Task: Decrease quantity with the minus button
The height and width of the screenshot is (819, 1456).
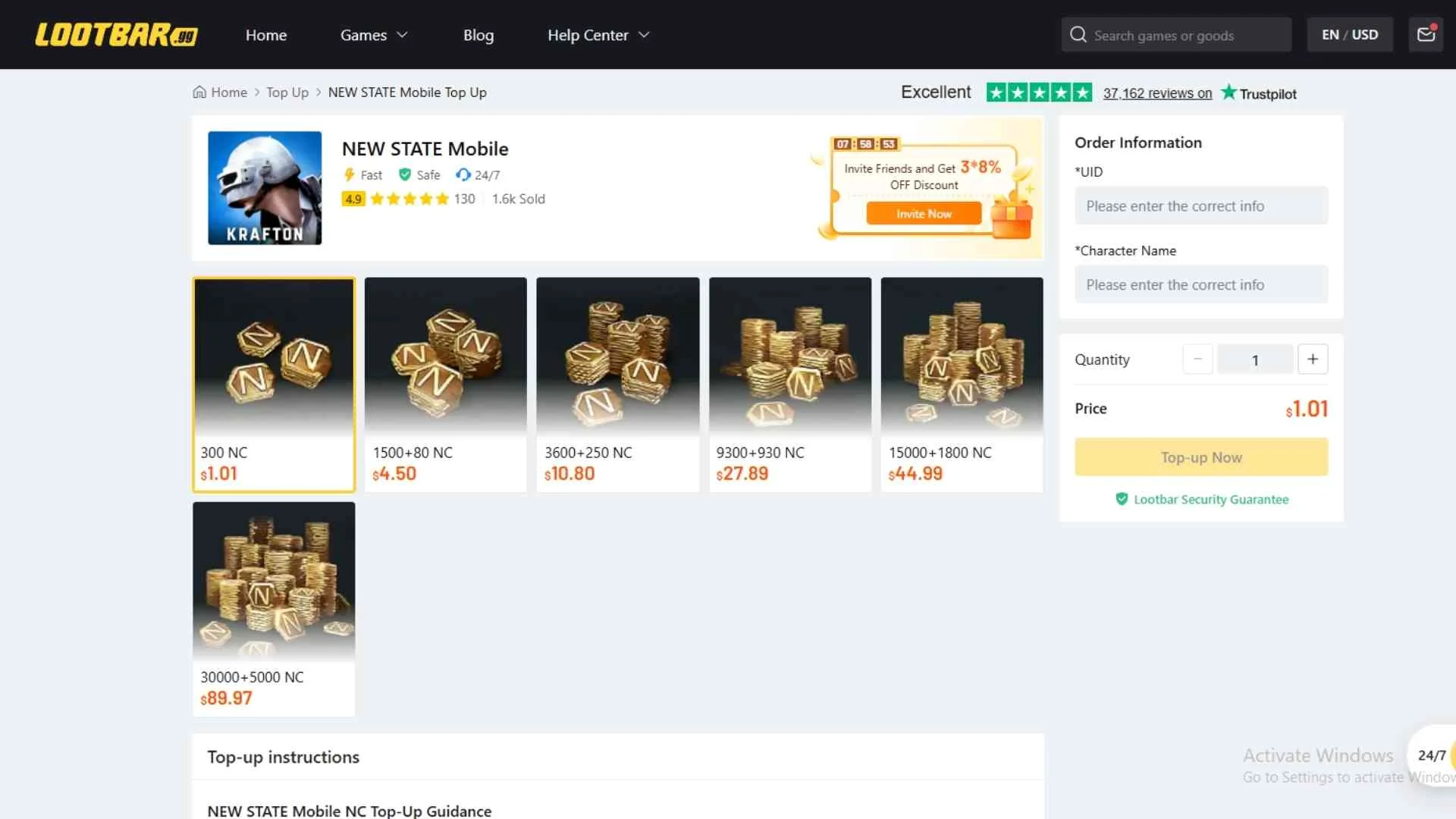Action: (x=1197, y=359)
